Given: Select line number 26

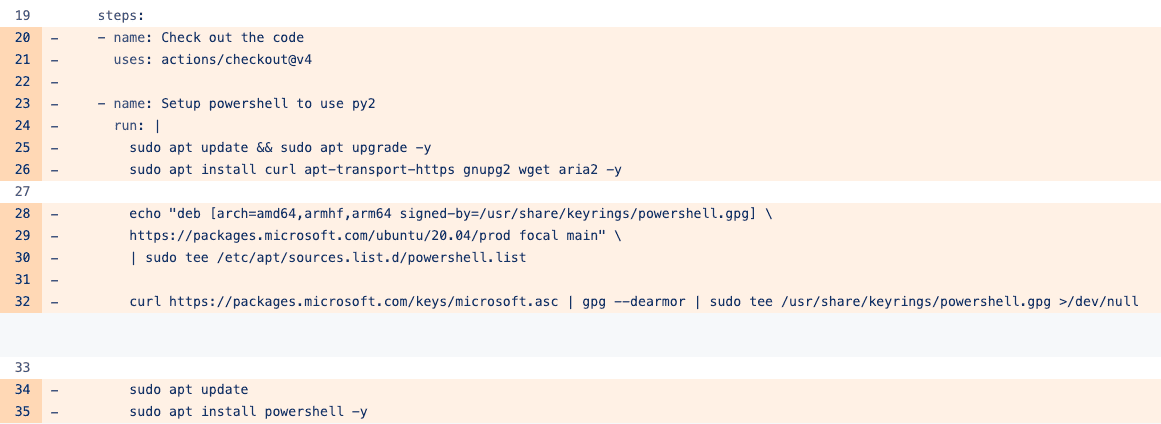Looking at the screenshot, I should [x=23, y=170].
